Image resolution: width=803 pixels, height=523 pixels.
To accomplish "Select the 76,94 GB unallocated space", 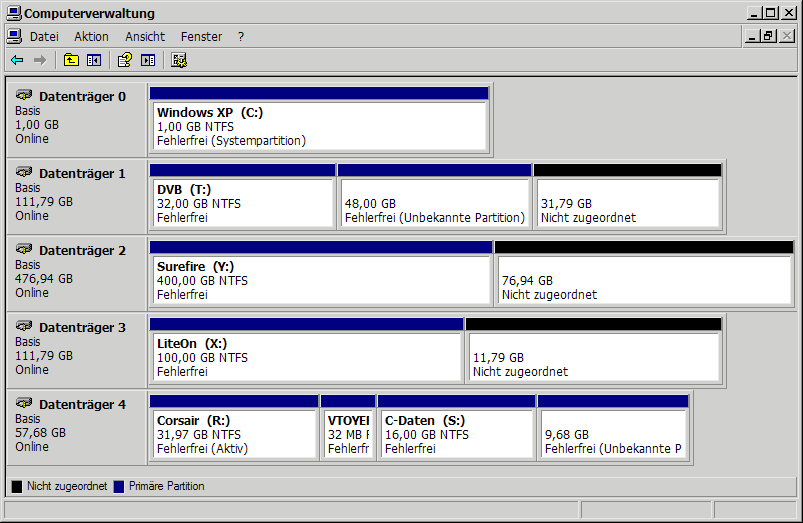I will pos(644,274).
